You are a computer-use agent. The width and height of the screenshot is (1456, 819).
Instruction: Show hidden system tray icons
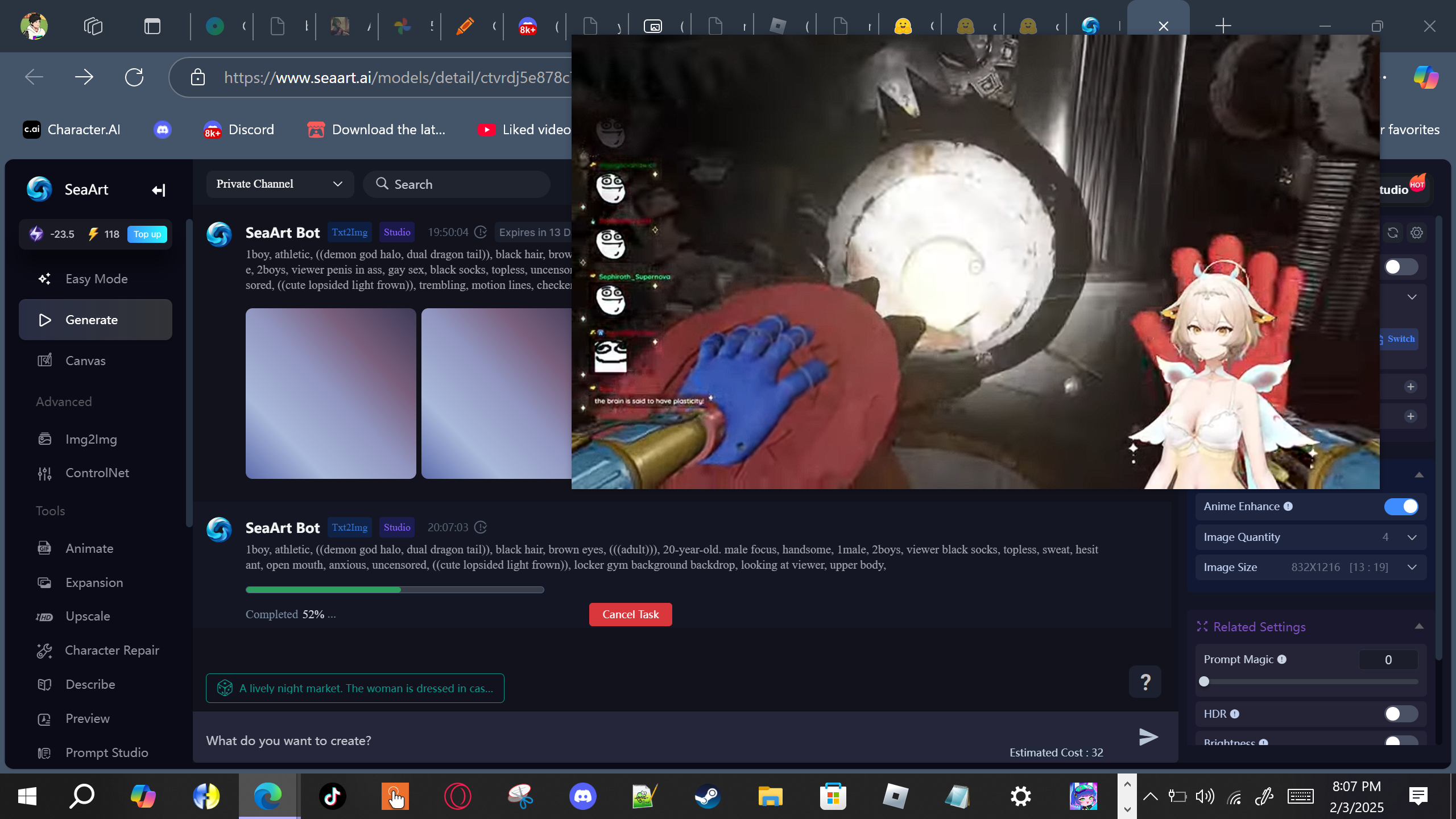(x=1150, y=796)
